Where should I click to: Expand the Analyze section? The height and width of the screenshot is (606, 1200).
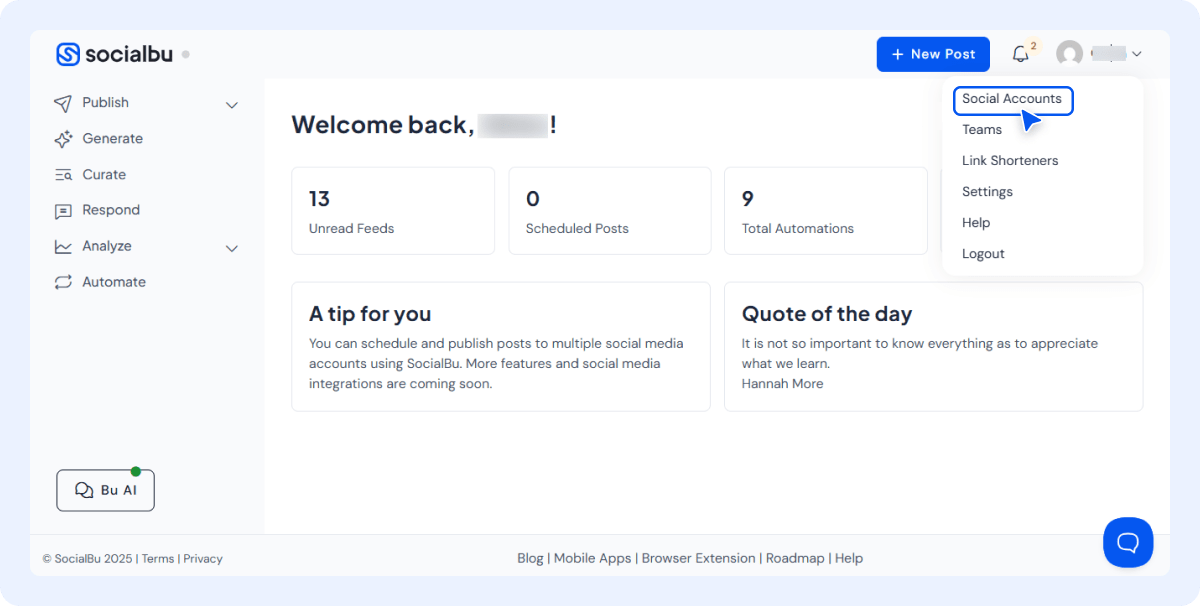click(x=232, y=248)
